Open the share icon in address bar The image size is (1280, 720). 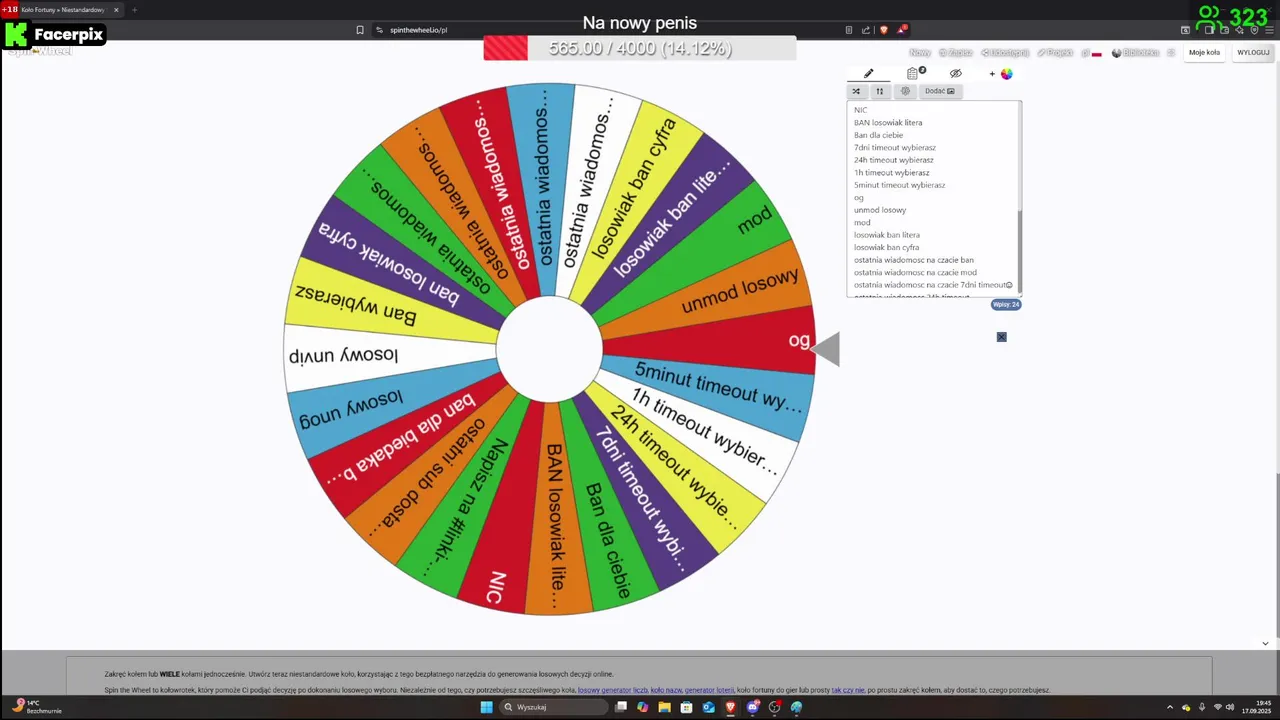coord(866,30)
